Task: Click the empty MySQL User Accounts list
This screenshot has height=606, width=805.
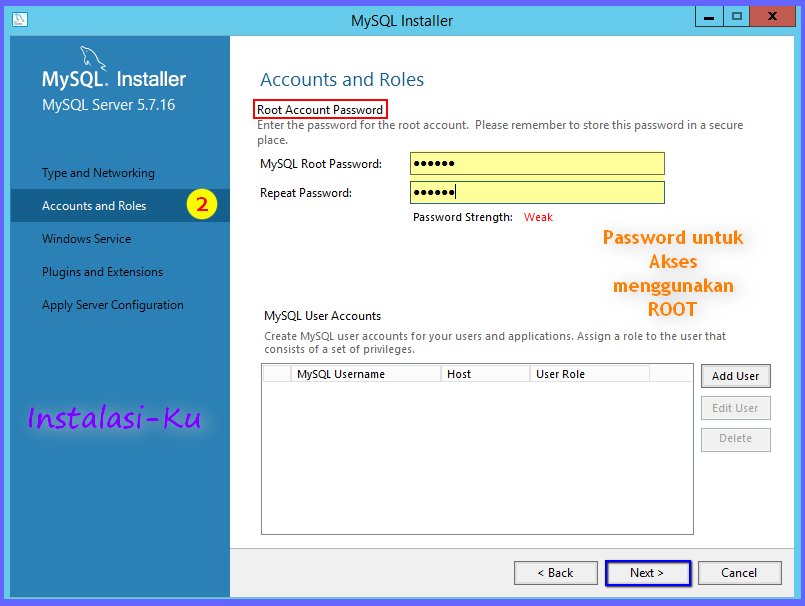Action: click(475, 455)
